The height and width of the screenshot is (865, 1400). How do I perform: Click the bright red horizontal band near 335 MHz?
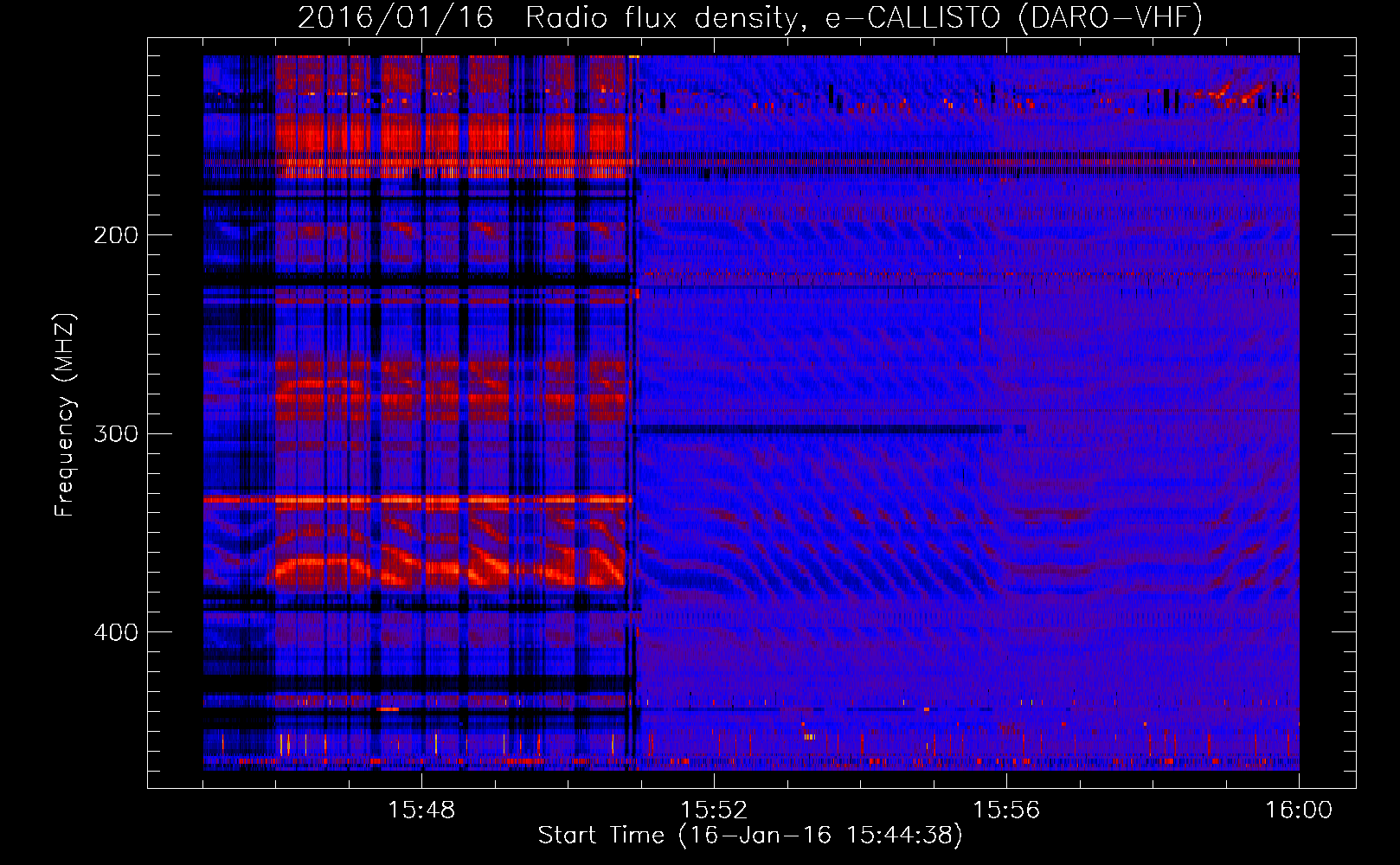417,500
